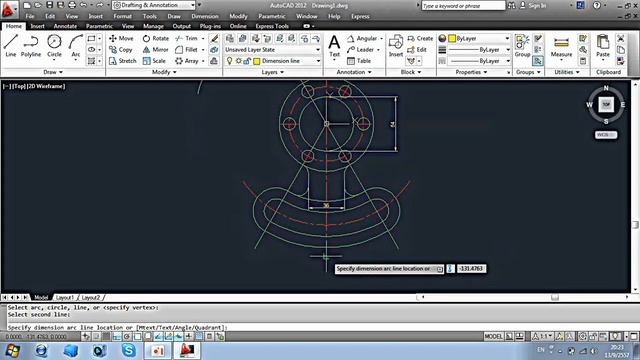Select the Polyline tool

[x=31, y=46]
